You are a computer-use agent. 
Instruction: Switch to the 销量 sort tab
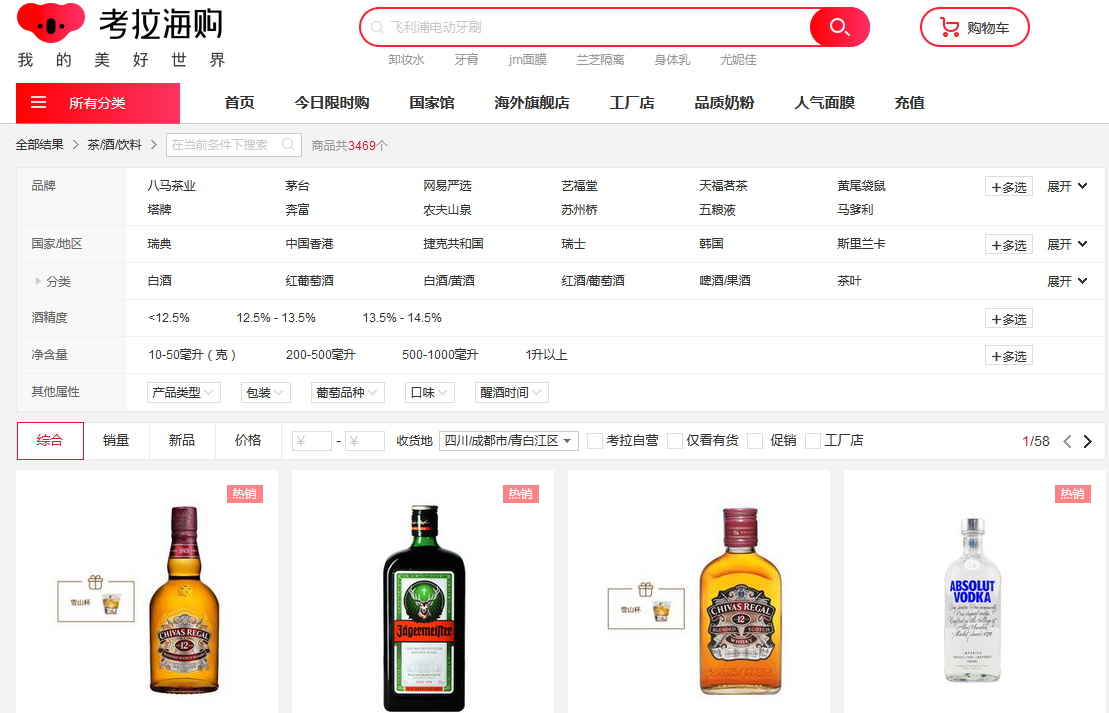(x=116, y=441)
